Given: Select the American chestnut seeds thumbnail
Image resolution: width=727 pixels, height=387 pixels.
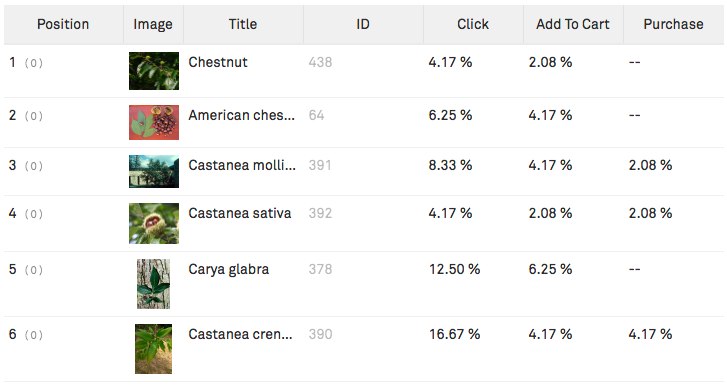Looking at the screenshot, I should click(x=154, y=122).
